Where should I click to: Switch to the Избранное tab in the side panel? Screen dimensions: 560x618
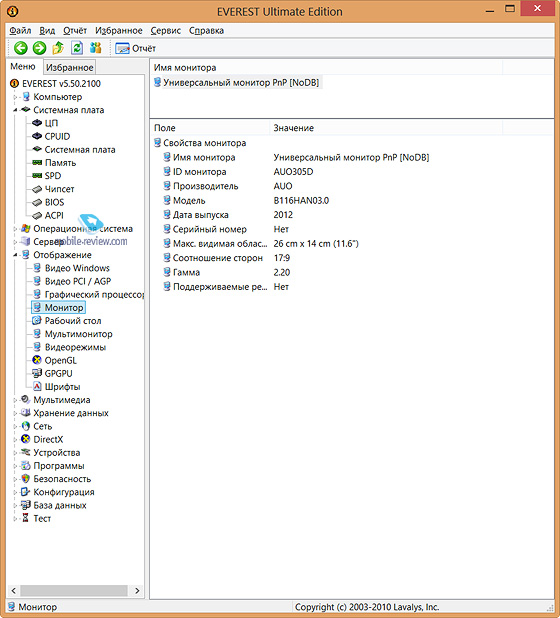tap(69, 67)
